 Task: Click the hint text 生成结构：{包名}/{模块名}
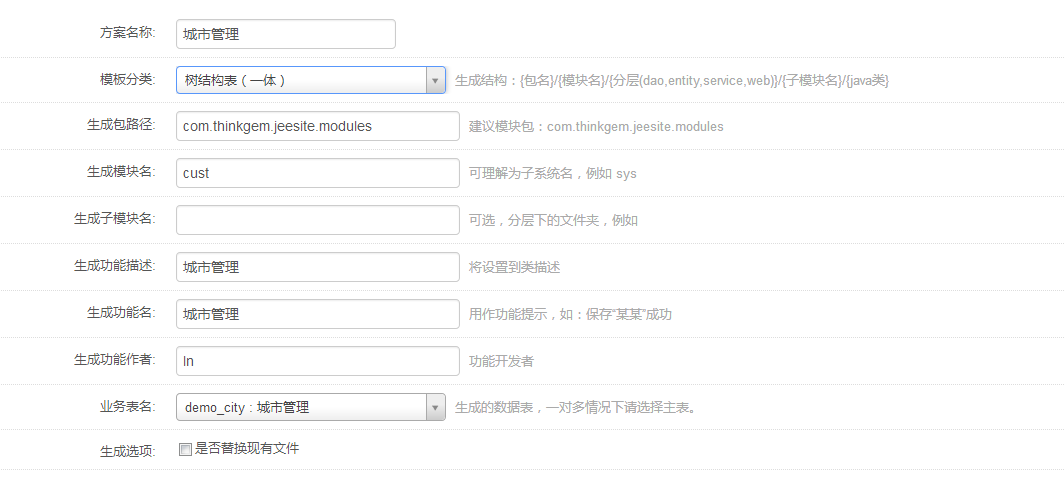tap(672, 81)
